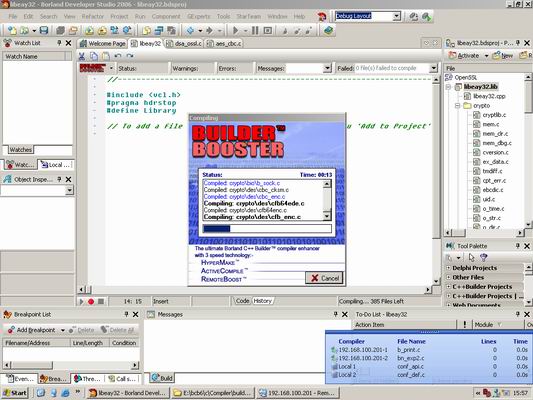This screenshot has width=533, height=400.
Task: Click the Paste icon in editor toolbar
Action: coord(106,56)
